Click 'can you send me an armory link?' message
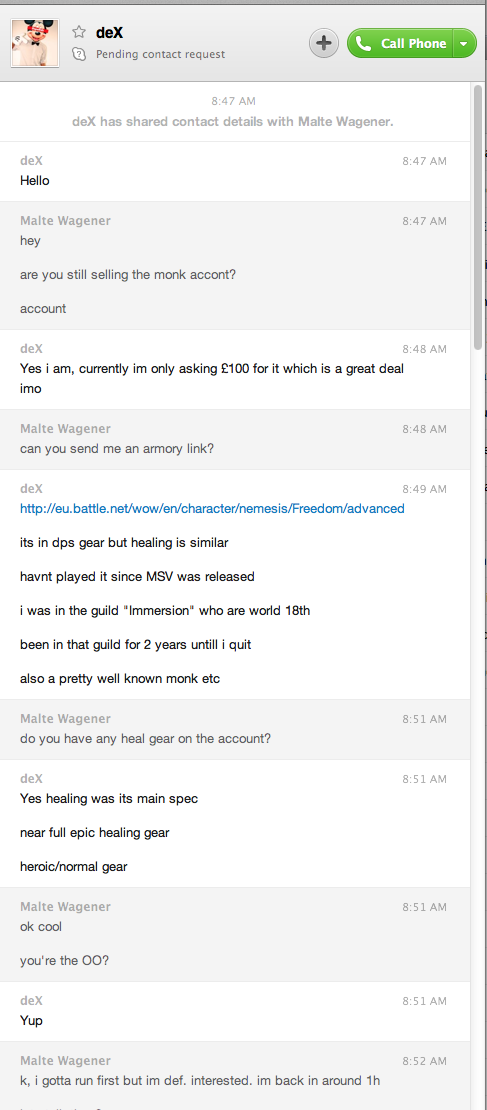Viewport: 487px width, 1110px height. tap(117, 448)
